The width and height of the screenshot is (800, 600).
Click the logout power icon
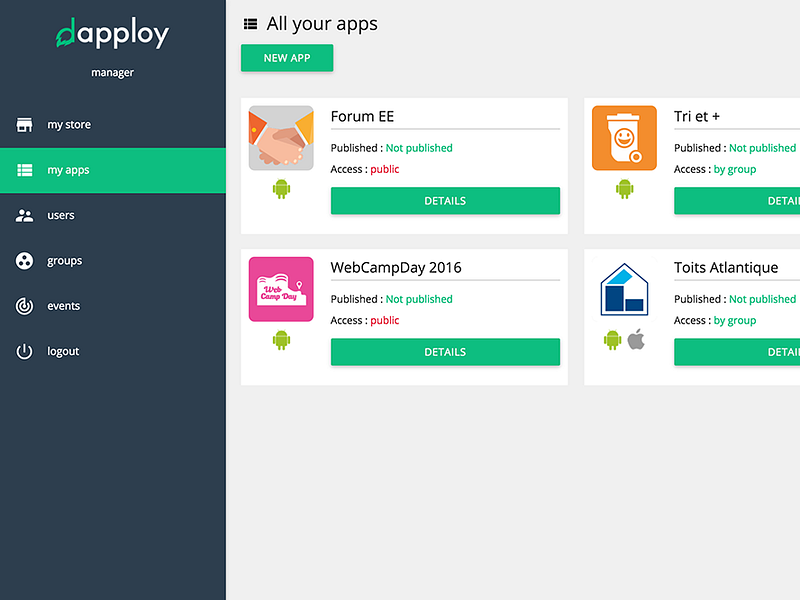(x=24, y=352)
